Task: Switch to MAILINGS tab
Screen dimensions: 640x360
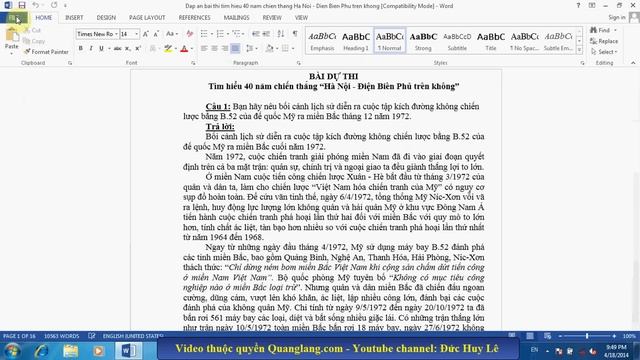Action: pos(236,18)
